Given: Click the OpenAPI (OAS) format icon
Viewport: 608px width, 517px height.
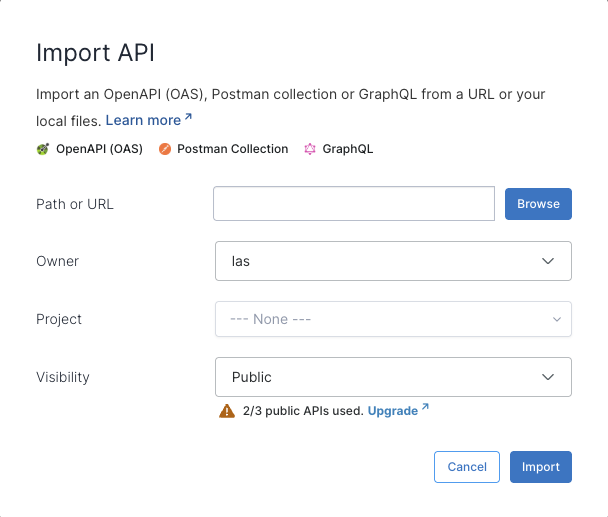Looking at the screenshot, I should pos(43,149).
